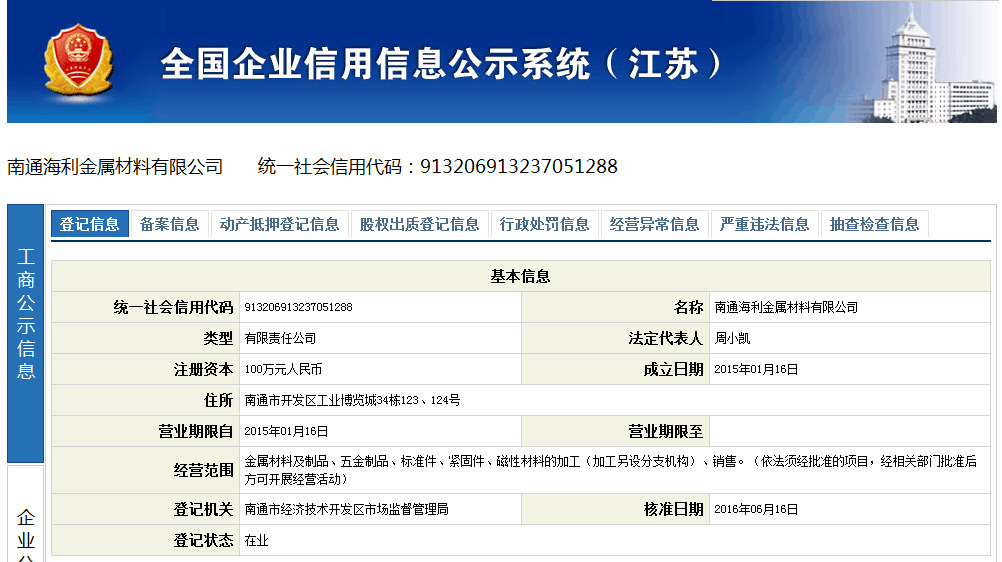Click credit code 913206913237051288 in table
This screenshot has width=1002, height=562.
point(298,308)
